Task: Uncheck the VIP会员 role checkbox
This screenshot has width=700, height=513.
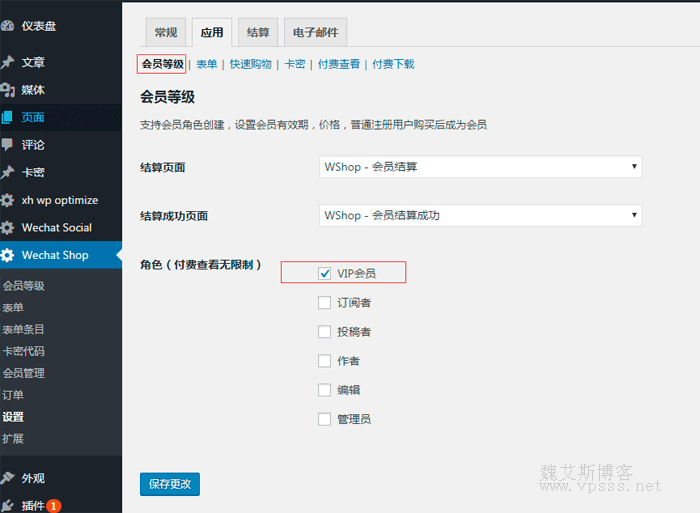Action: click(324, 273)
